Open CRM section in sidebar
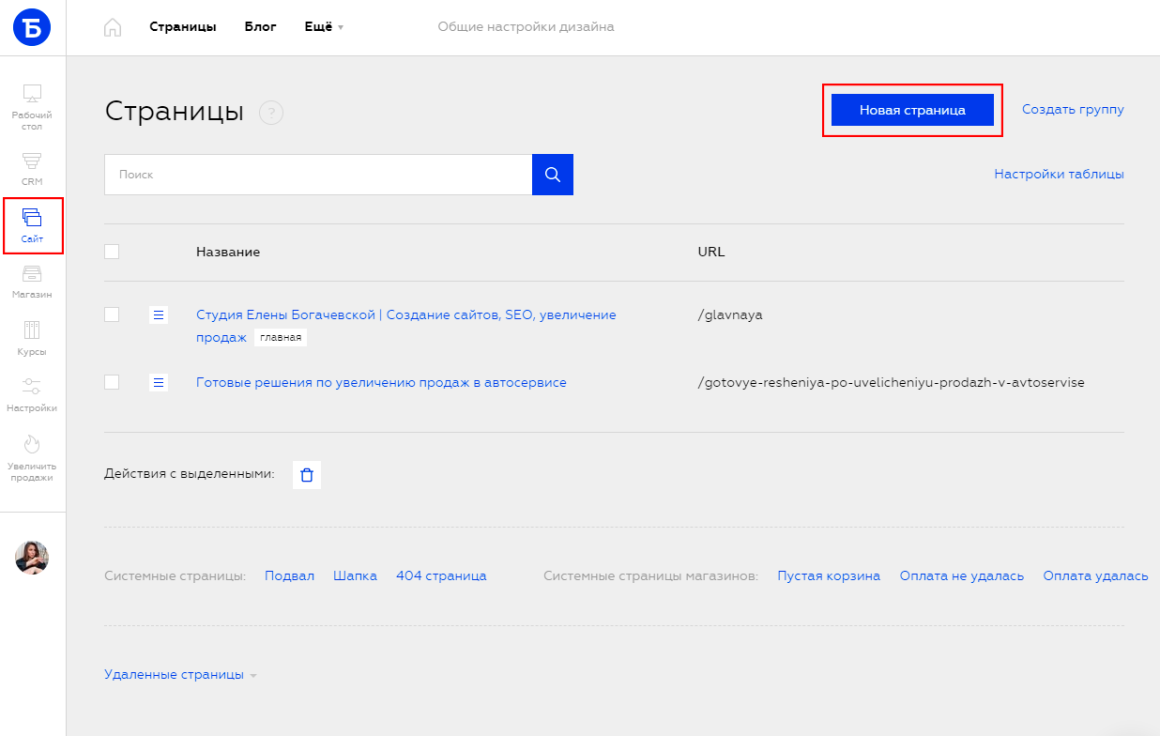The image size is (1160, 736). pyautogui.click(x=32, y=169)
